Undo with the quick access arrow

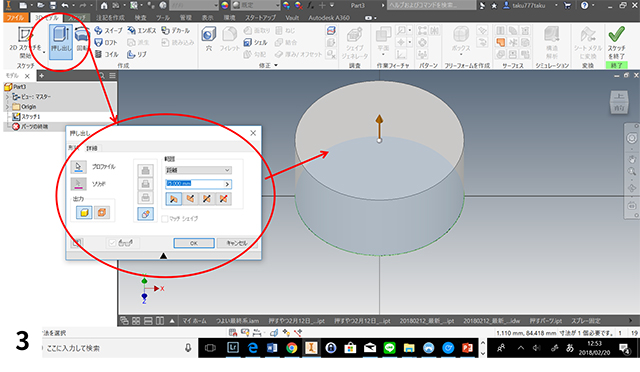[x=65, y=5]
